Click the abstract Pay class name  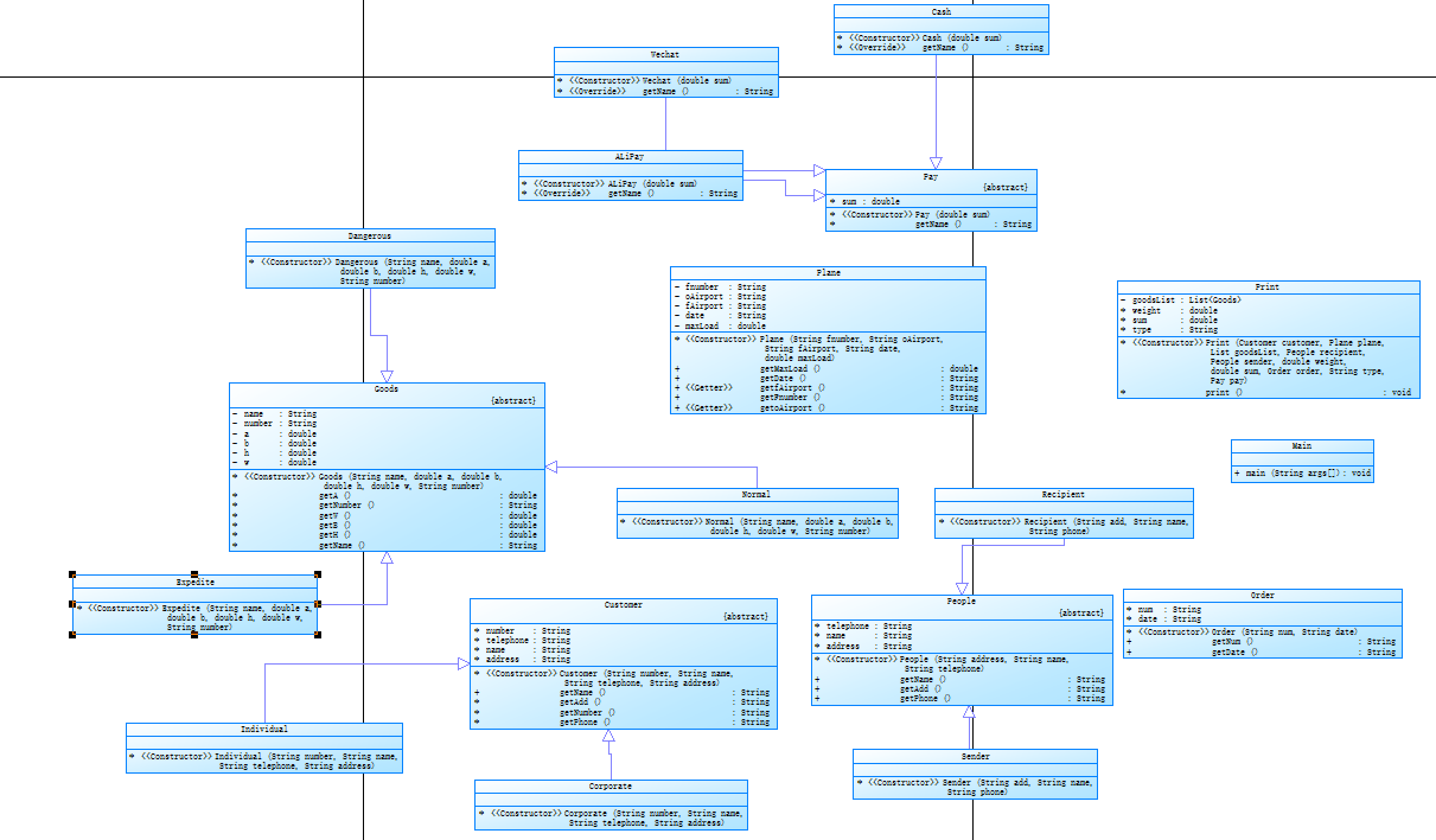click(x=930, y=177)
